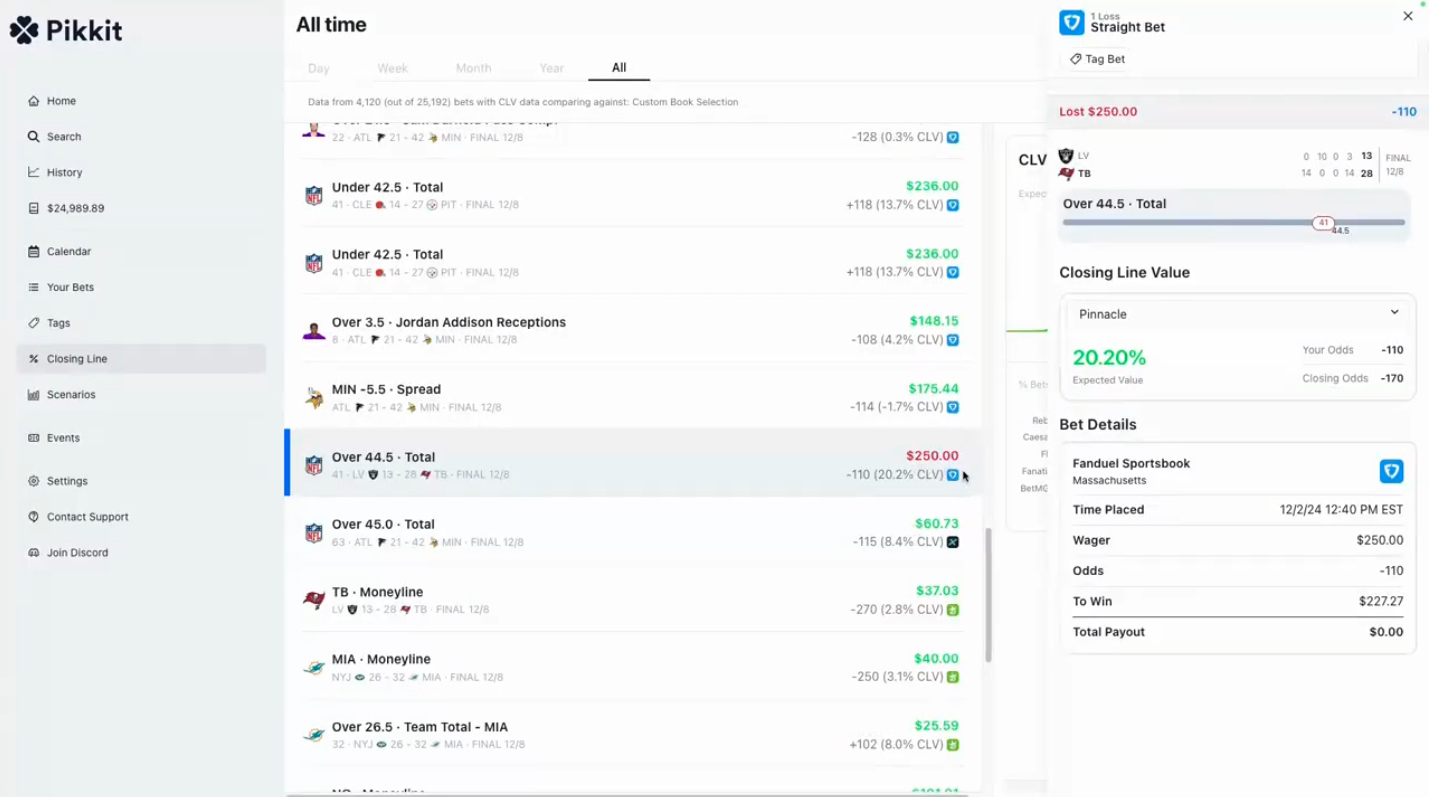Image resolution: width=1429 pixels, height=797 pixels.
Task: Click Buccaneers logo on TB Moneyline row
Action: pyautogui.click(x=314, y=600)
